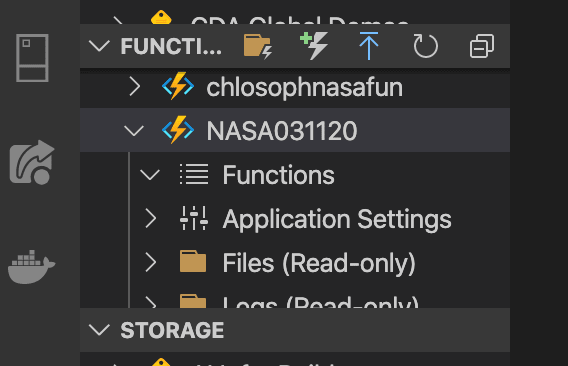Viewport: 568px width, 366px height.
Task: Click Deploy to Function App arrow
Action: pyautogui.click(x=369, y=46)
